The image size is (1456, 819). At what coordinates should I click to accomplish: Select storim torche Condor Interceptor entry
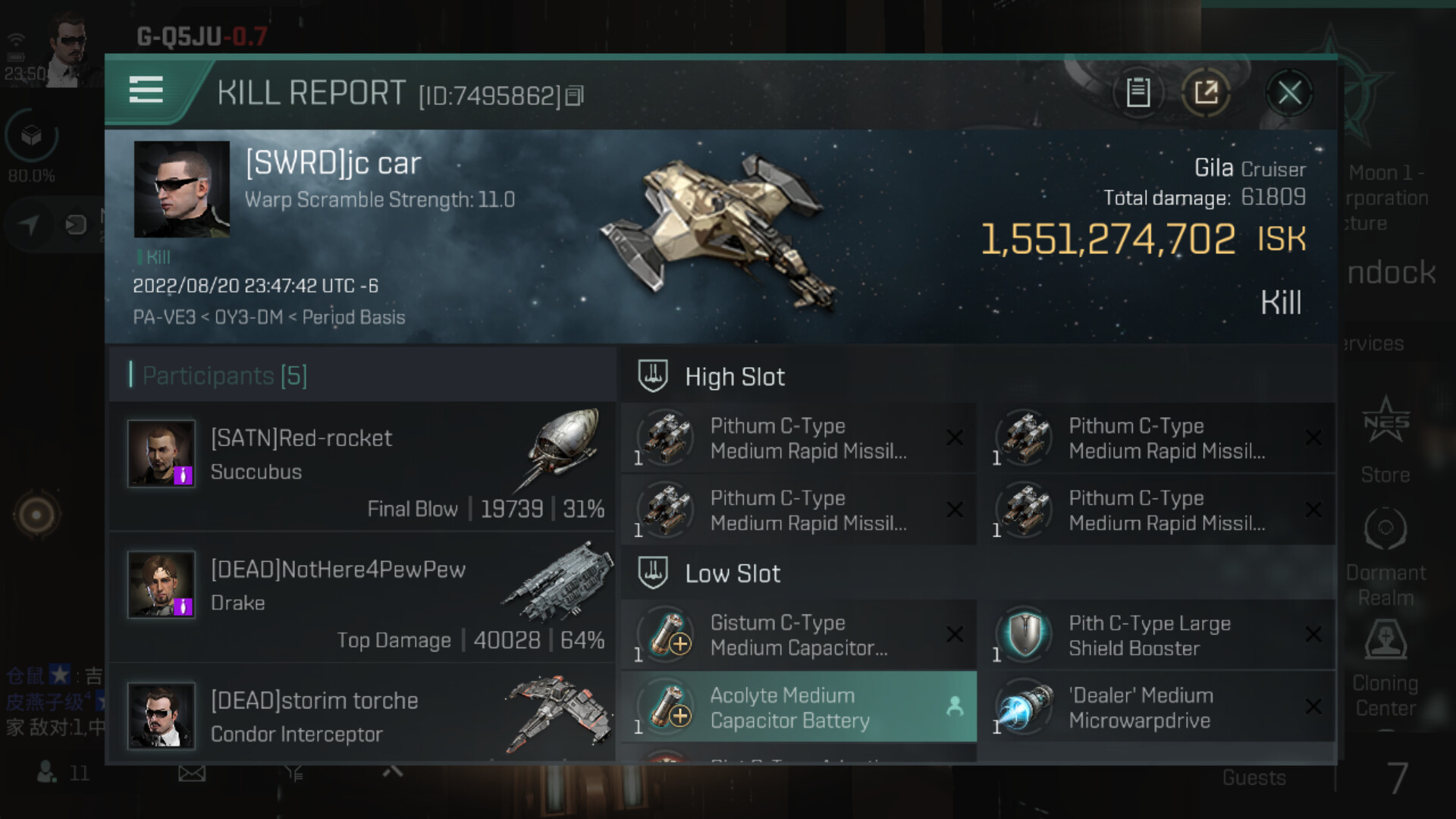point(362,714)
